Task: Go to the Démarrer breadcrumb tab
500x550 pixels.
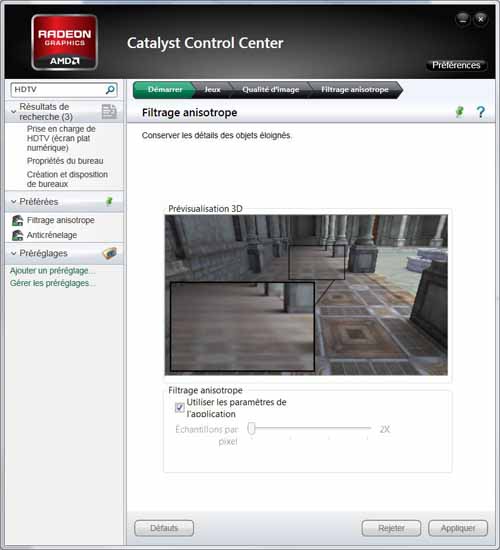Action: (164, 90)
